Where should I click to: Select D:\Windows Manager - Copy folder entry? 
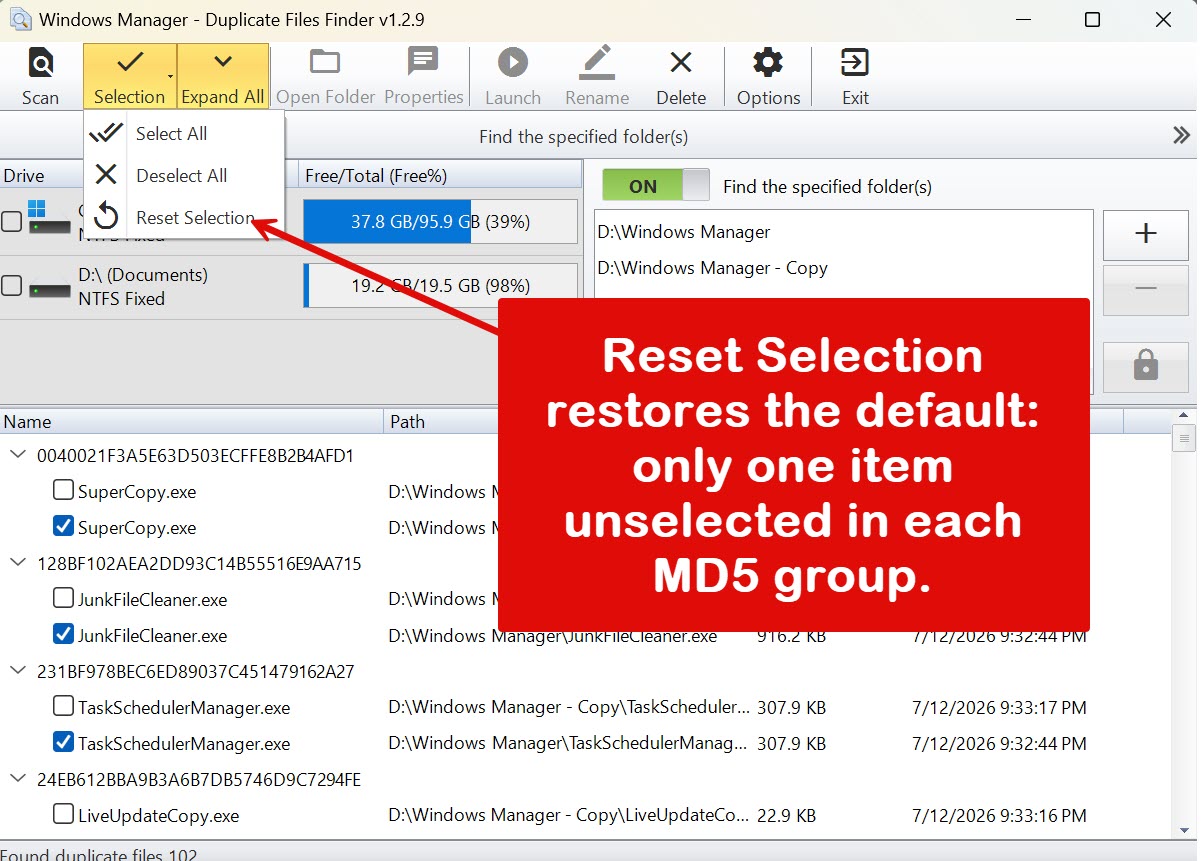coord(712,268)
